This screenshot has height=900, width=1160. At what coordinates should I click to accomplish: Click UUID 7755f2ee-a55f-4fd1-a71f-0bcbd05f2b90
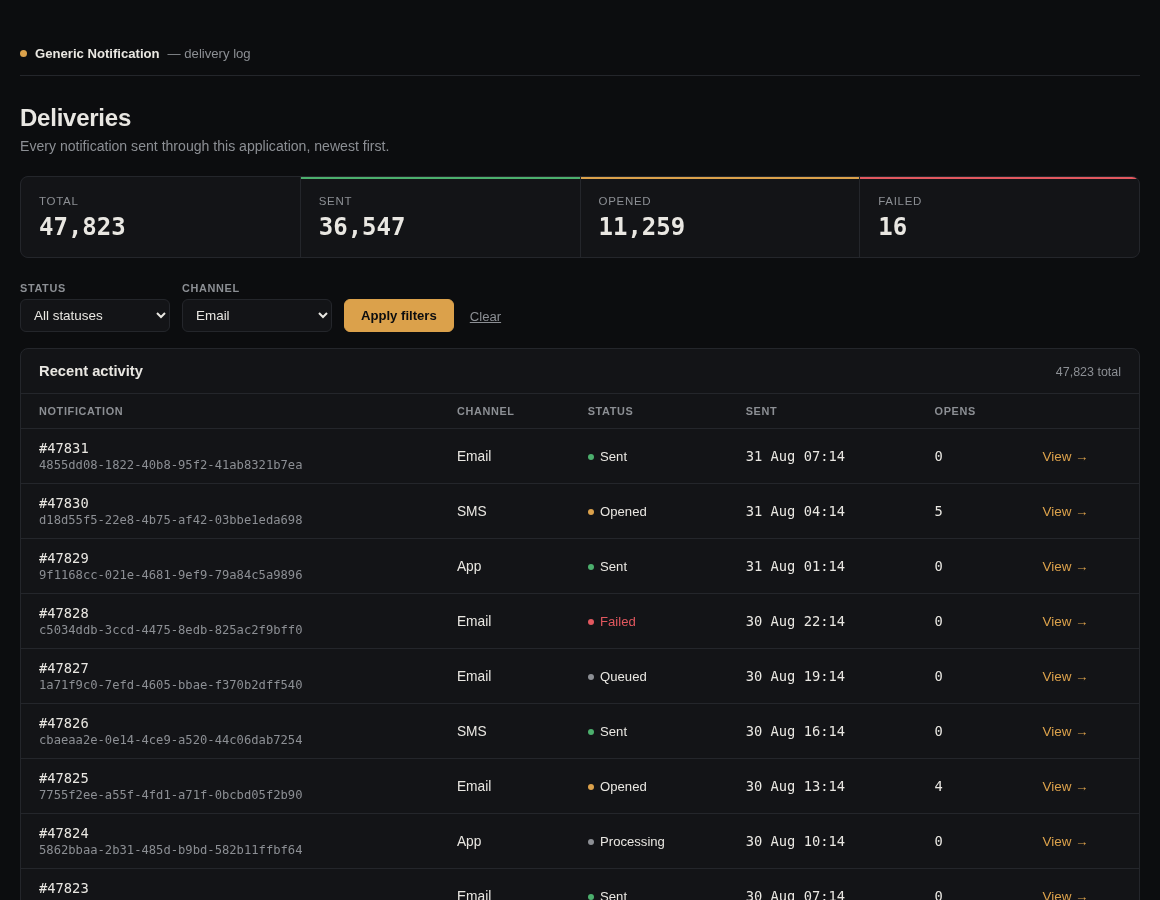pos(171,795)
